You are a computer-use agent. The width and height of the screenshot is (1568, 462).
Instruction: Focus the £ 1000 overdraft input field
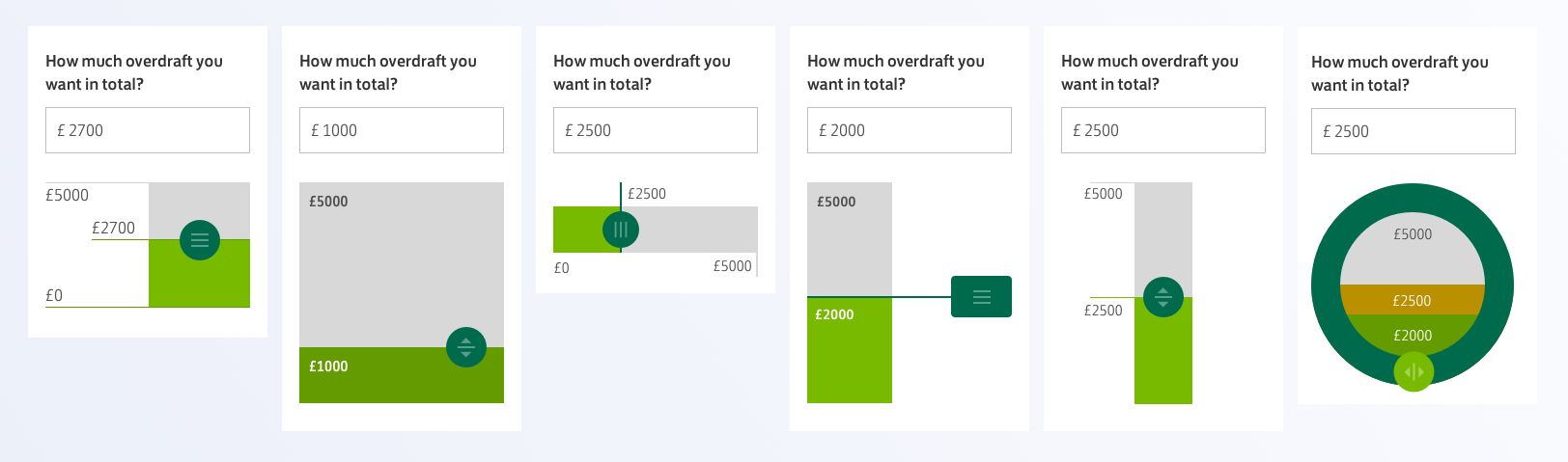pos(402,130)
